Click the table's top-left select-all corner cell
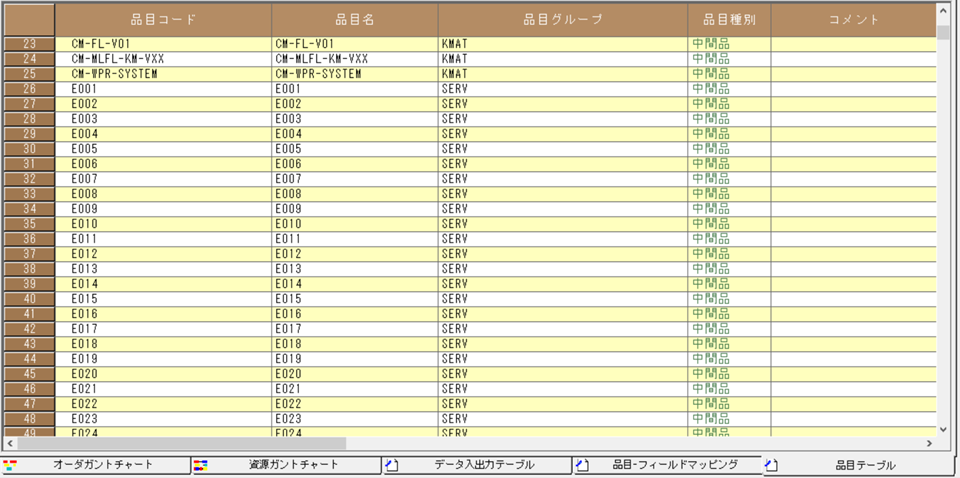Screen dimensions: 960x478 [x=29, y=20]
